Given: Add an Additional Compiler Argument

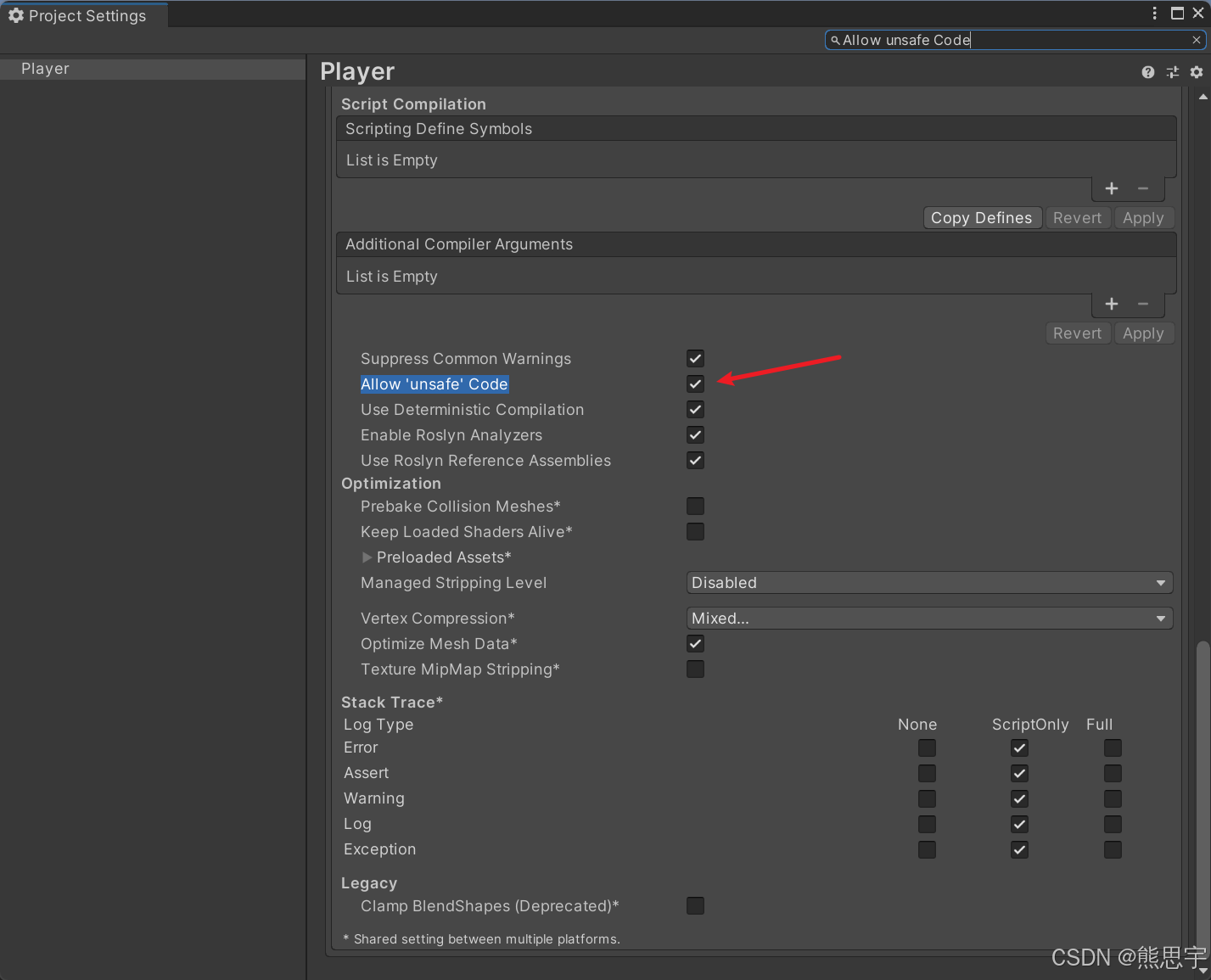Looking at the screenshot, I should (x=1112, y=304).
